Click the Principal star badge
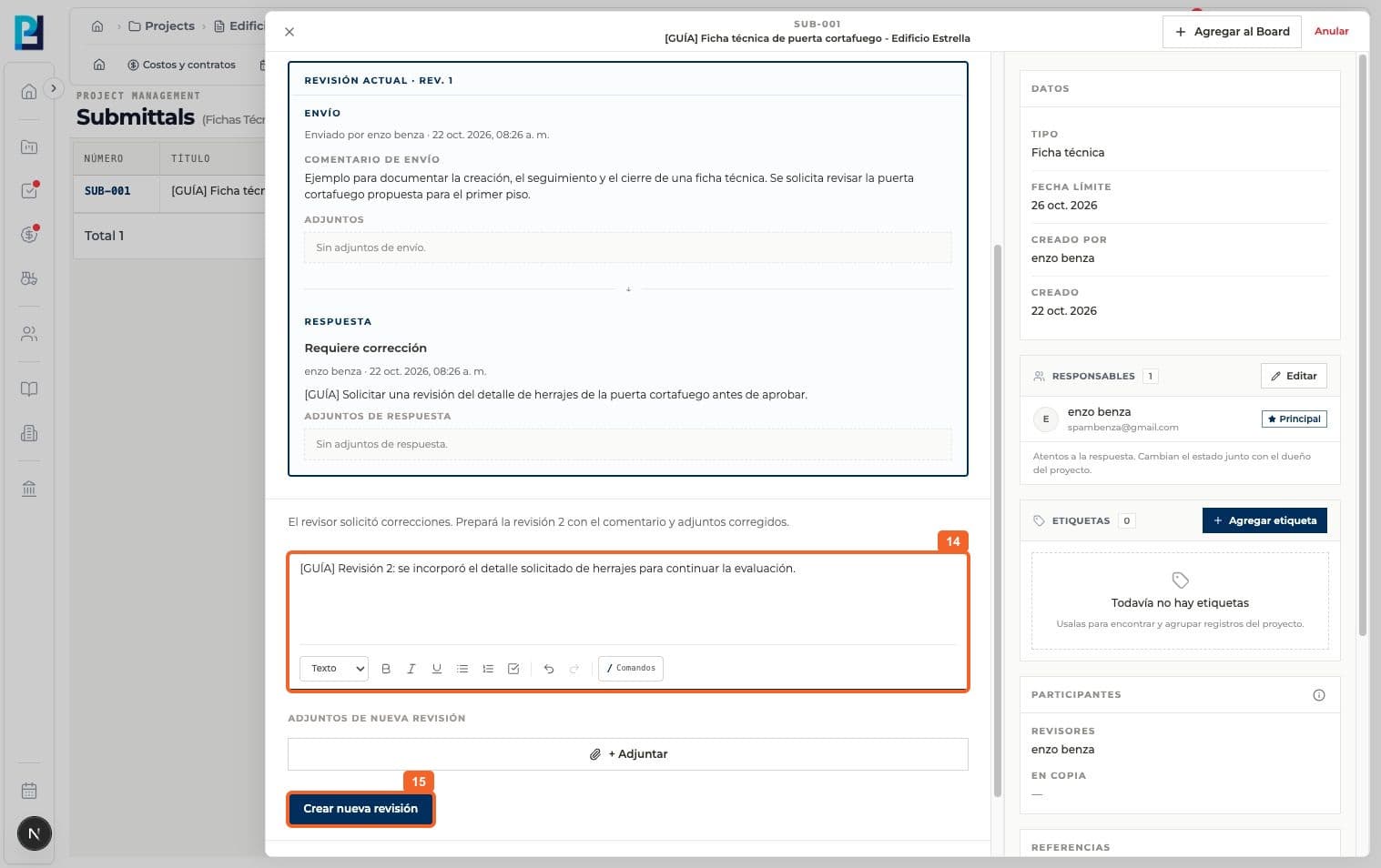The image size is (1381, 868). pyautogui.click(x=1294, y=419)
